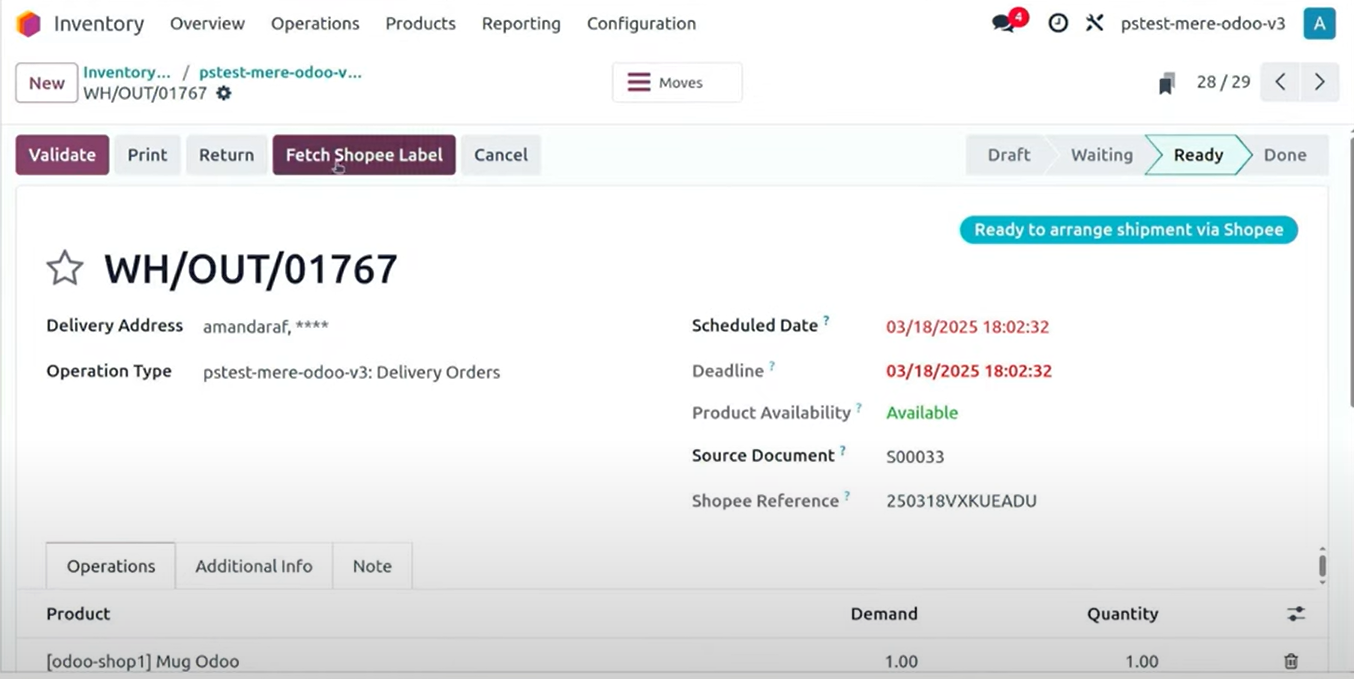Select the Operations tab
1354x679 pixels.
click(x=111, y=566)
